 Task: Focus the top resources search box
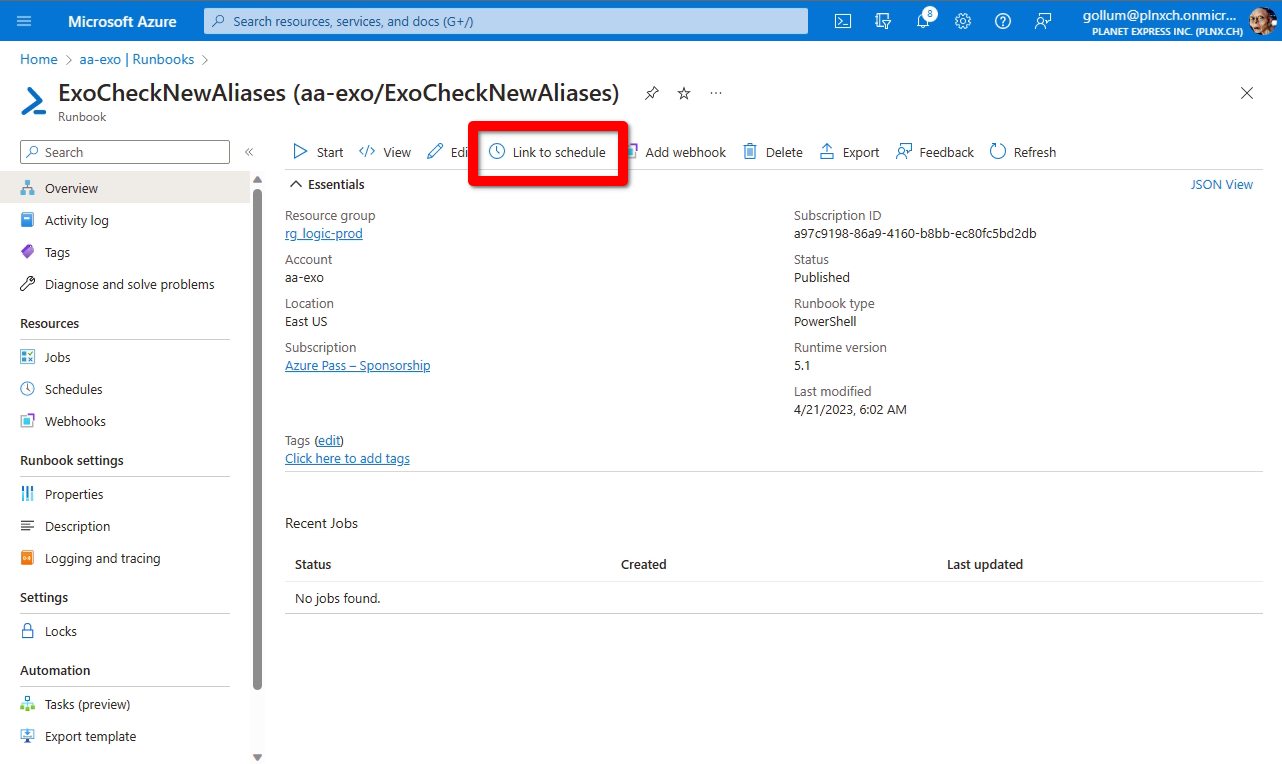point(505,21)
